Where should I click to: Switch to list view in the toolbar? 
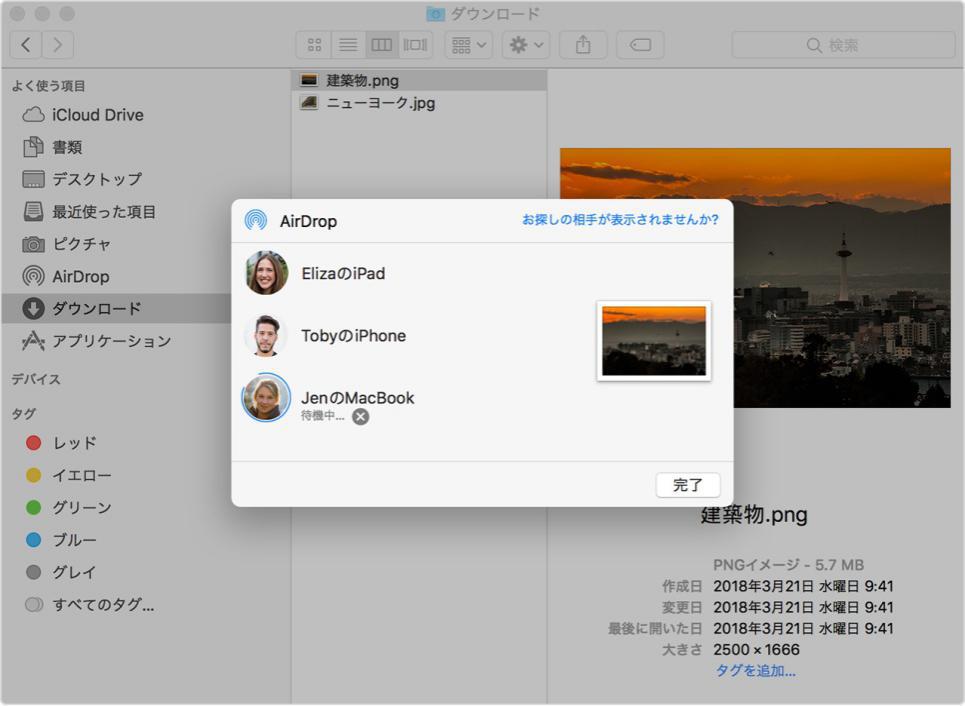(347, 44)
